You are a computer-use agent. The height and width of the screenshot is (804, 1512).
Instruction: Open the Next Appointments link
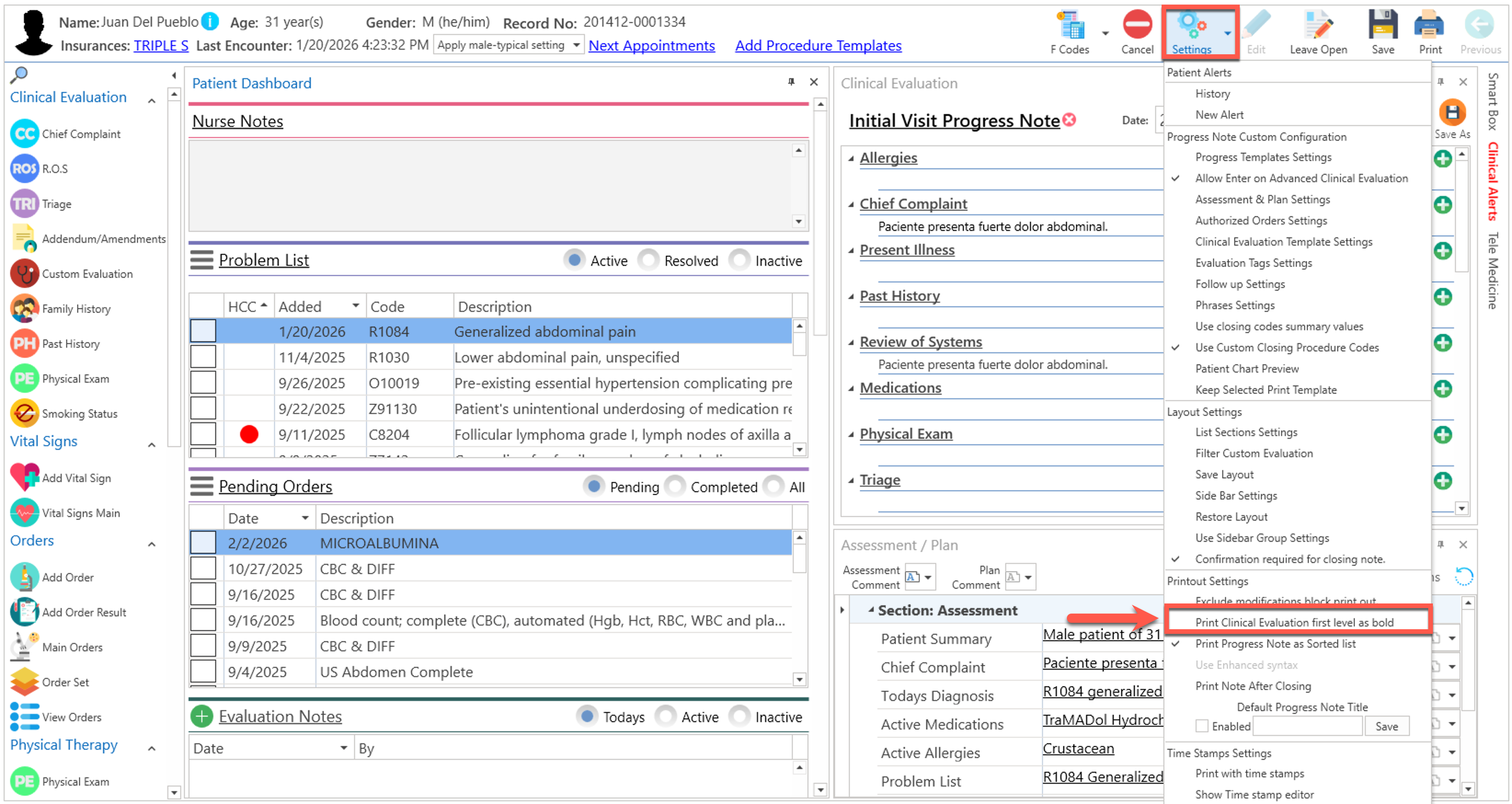point(651,46)
